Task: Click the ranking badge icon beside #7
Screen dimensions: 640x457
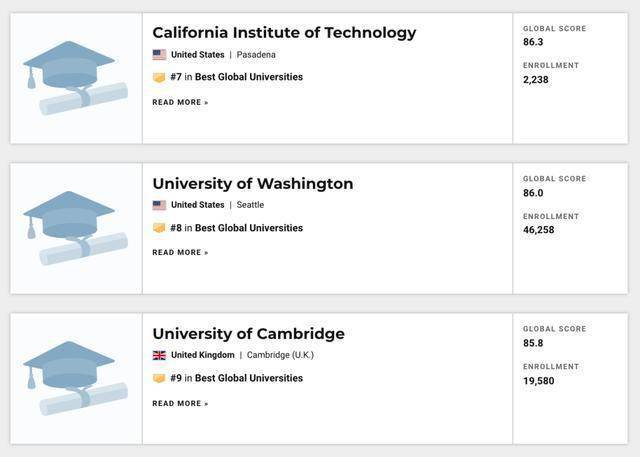Action: (x=159, y=77)
